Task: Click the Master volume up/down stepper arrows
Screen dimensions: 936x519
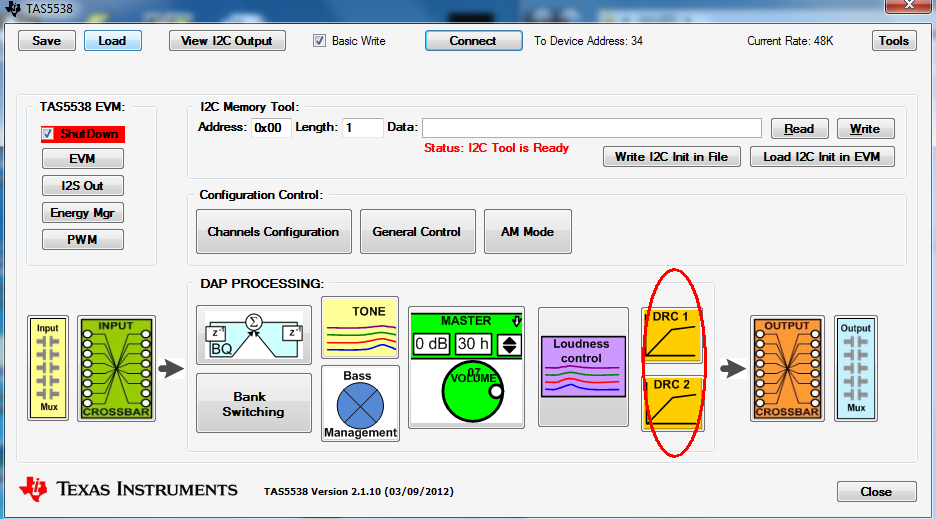Action: 509,345
